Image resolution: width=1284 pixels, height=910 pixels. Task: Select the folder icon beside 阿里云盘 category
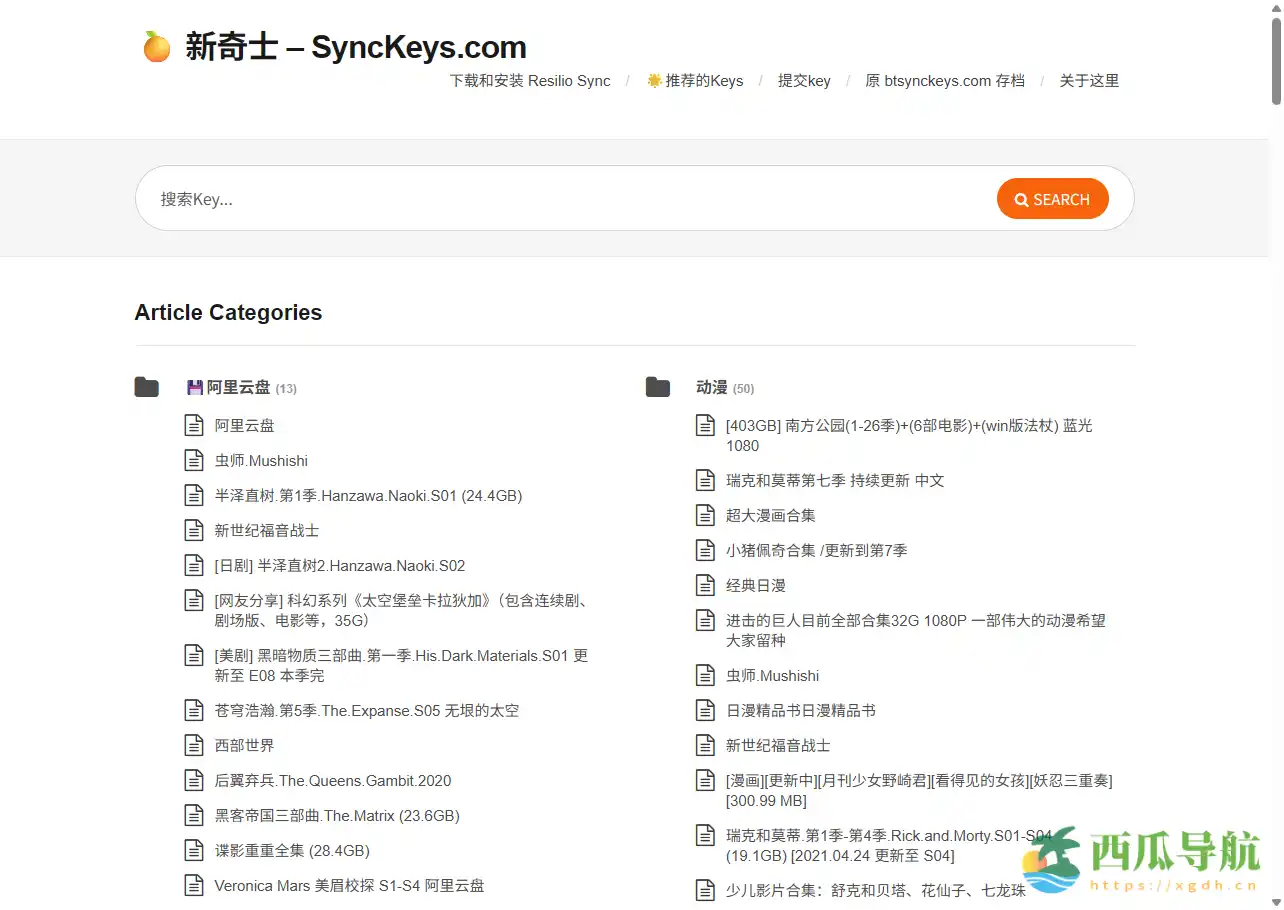point(146,387)
